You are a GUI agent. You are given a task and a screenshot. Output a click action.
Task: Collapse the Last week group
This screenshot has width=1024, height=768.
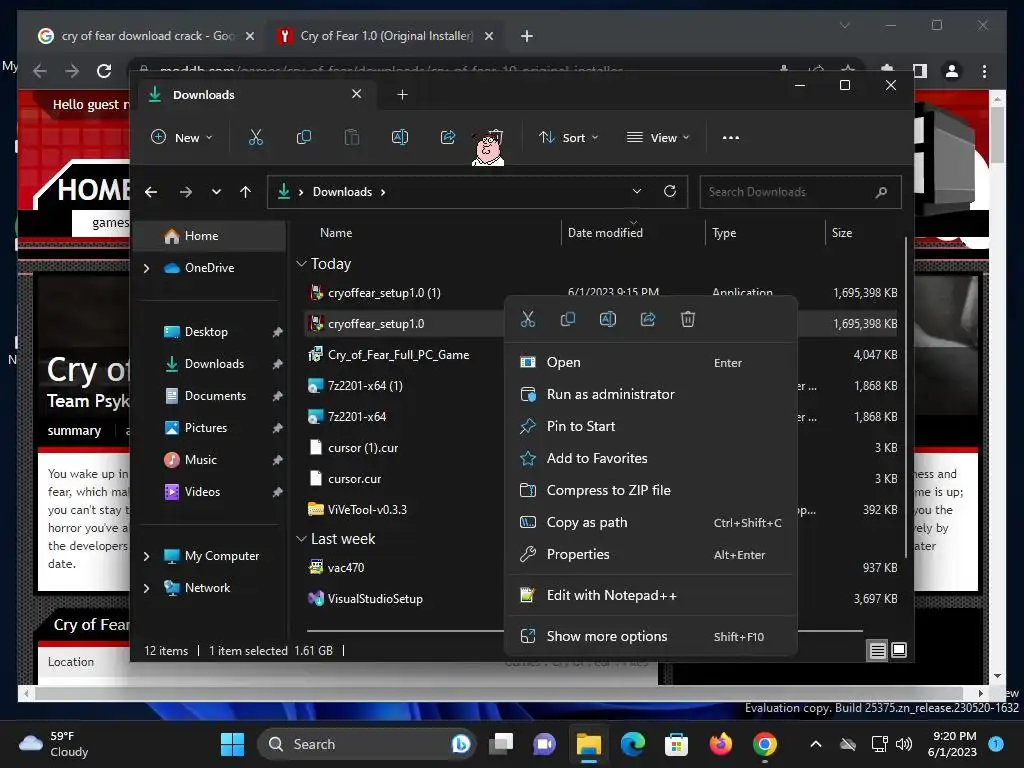pos(301,539)
